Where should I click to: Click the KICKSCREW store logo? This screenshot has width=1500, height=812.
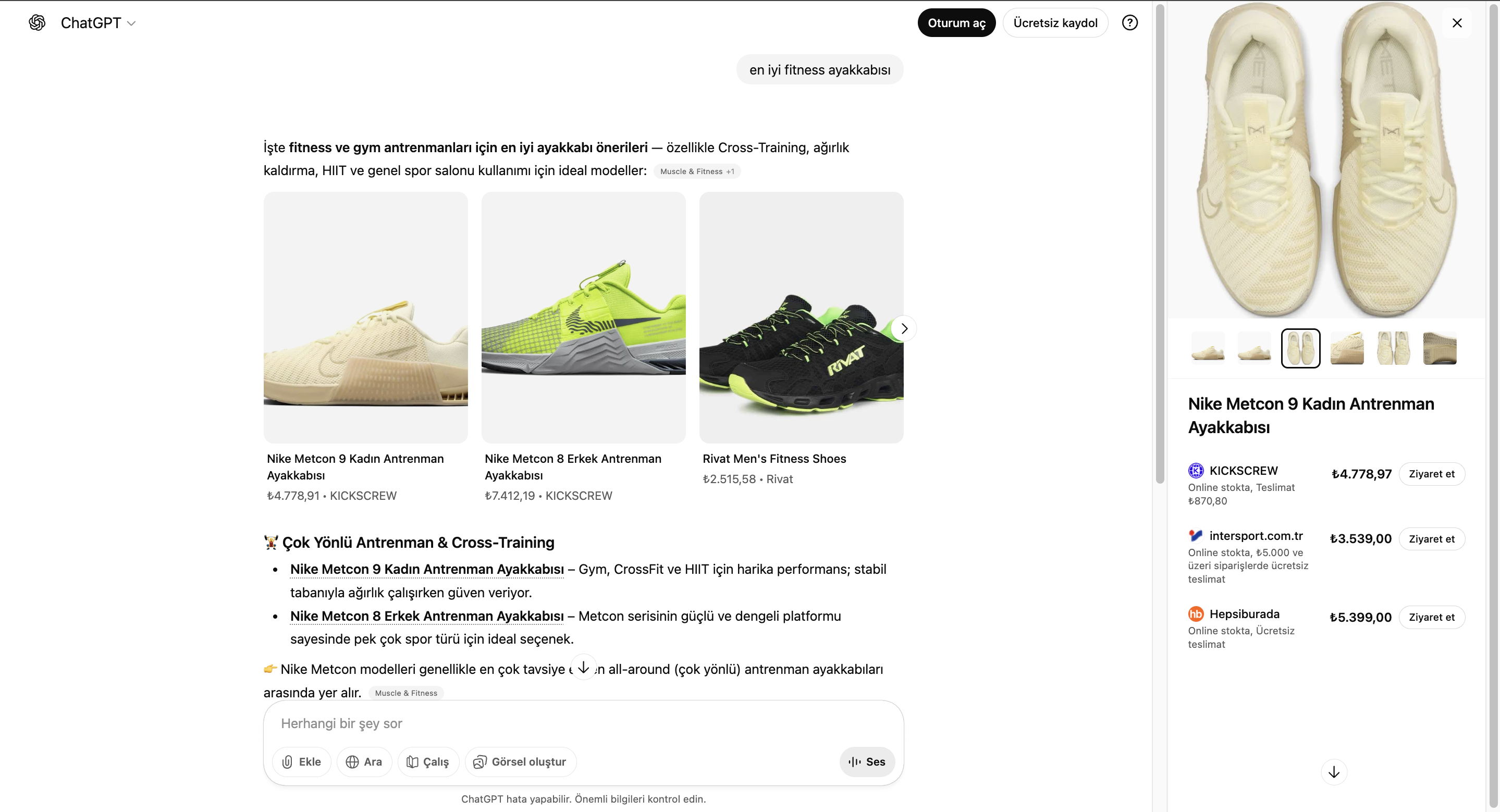(1196, 470)
